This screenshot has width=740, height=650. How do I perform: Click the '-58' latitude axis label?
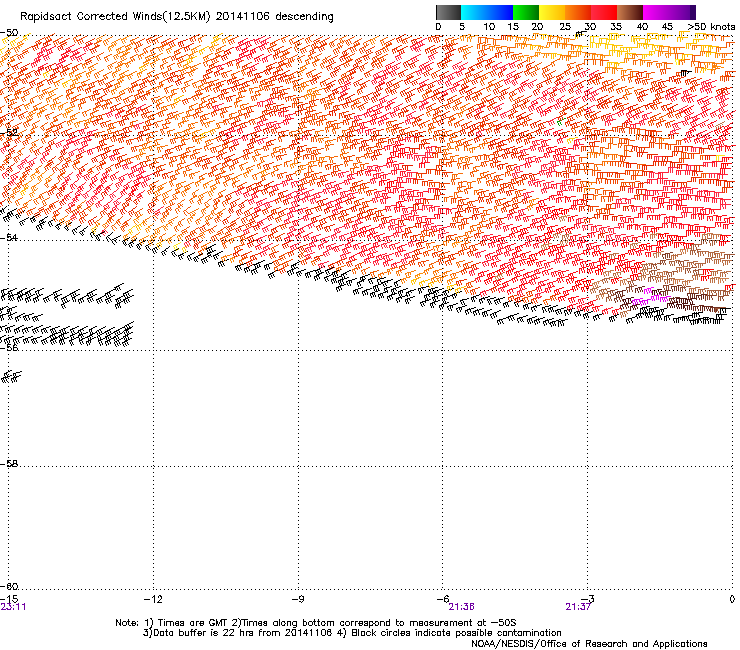[x=9, y=464]
